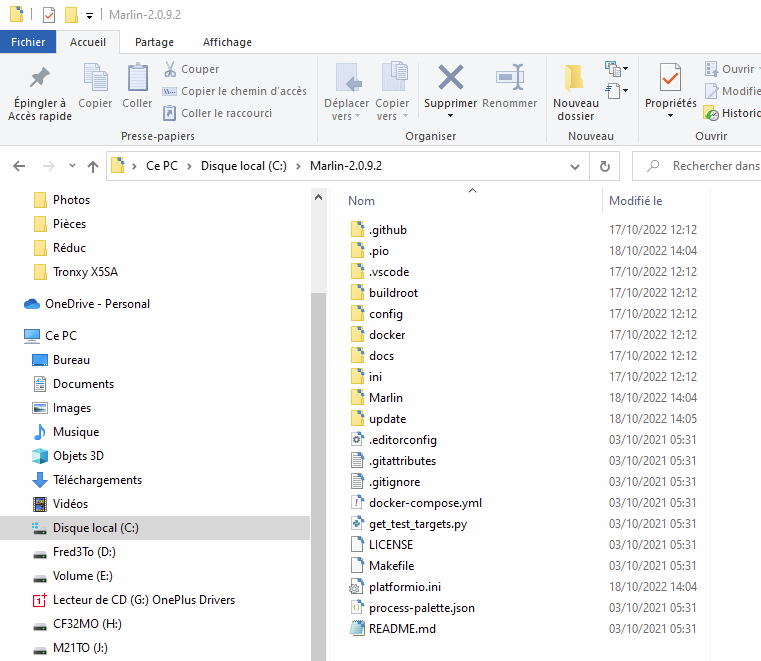Click the Historique icon in the ribbon

tap(711, 114)
